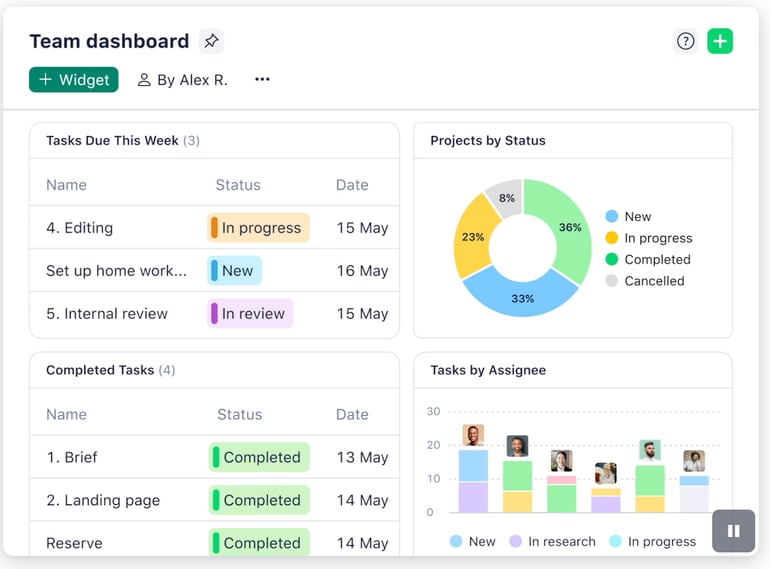Select 15 May date of Internal review
This screenshot has width=770, height=569.
(x=362, y=313)
